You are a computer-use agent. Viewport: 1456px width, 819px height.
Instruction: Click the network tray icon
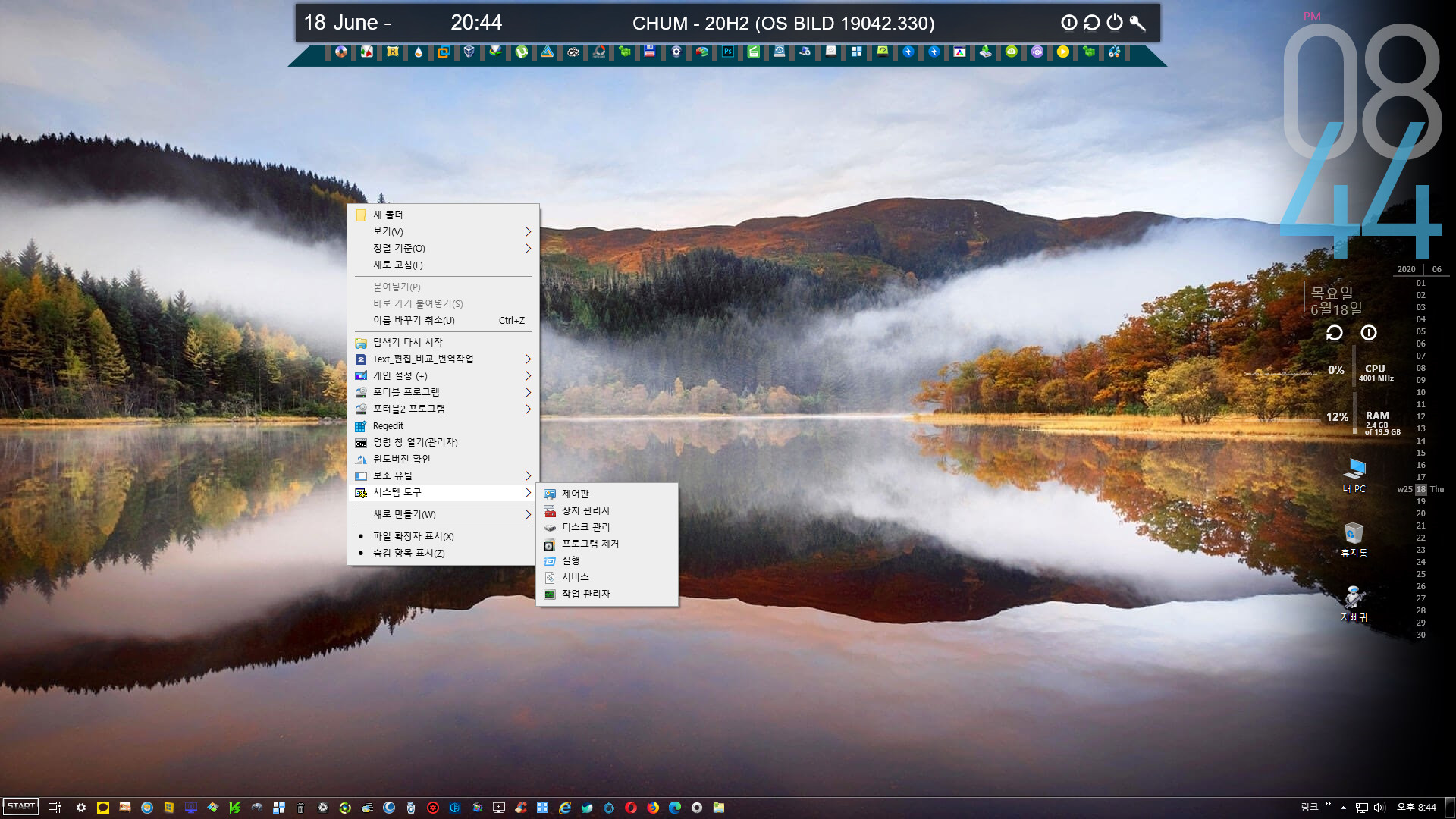(x=1362, y=808)
